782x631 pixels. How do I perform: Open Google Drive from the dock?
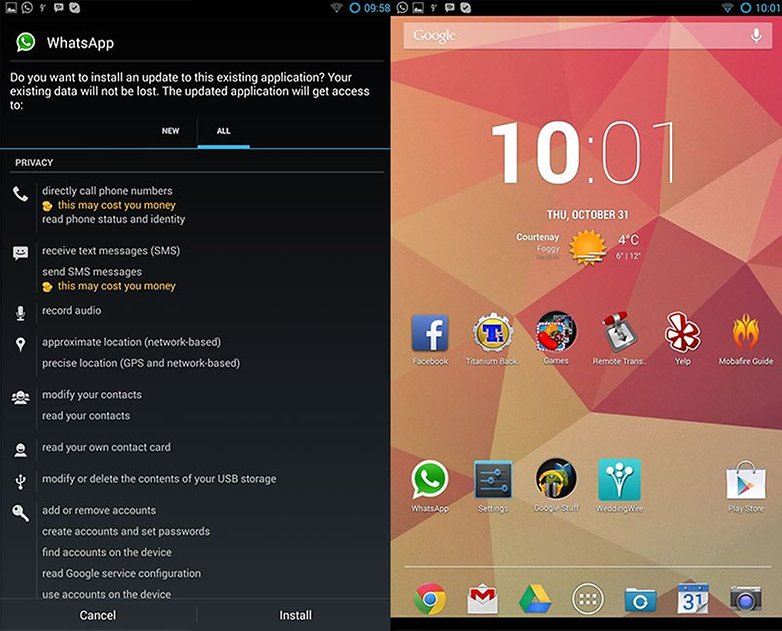pos(535,599)
